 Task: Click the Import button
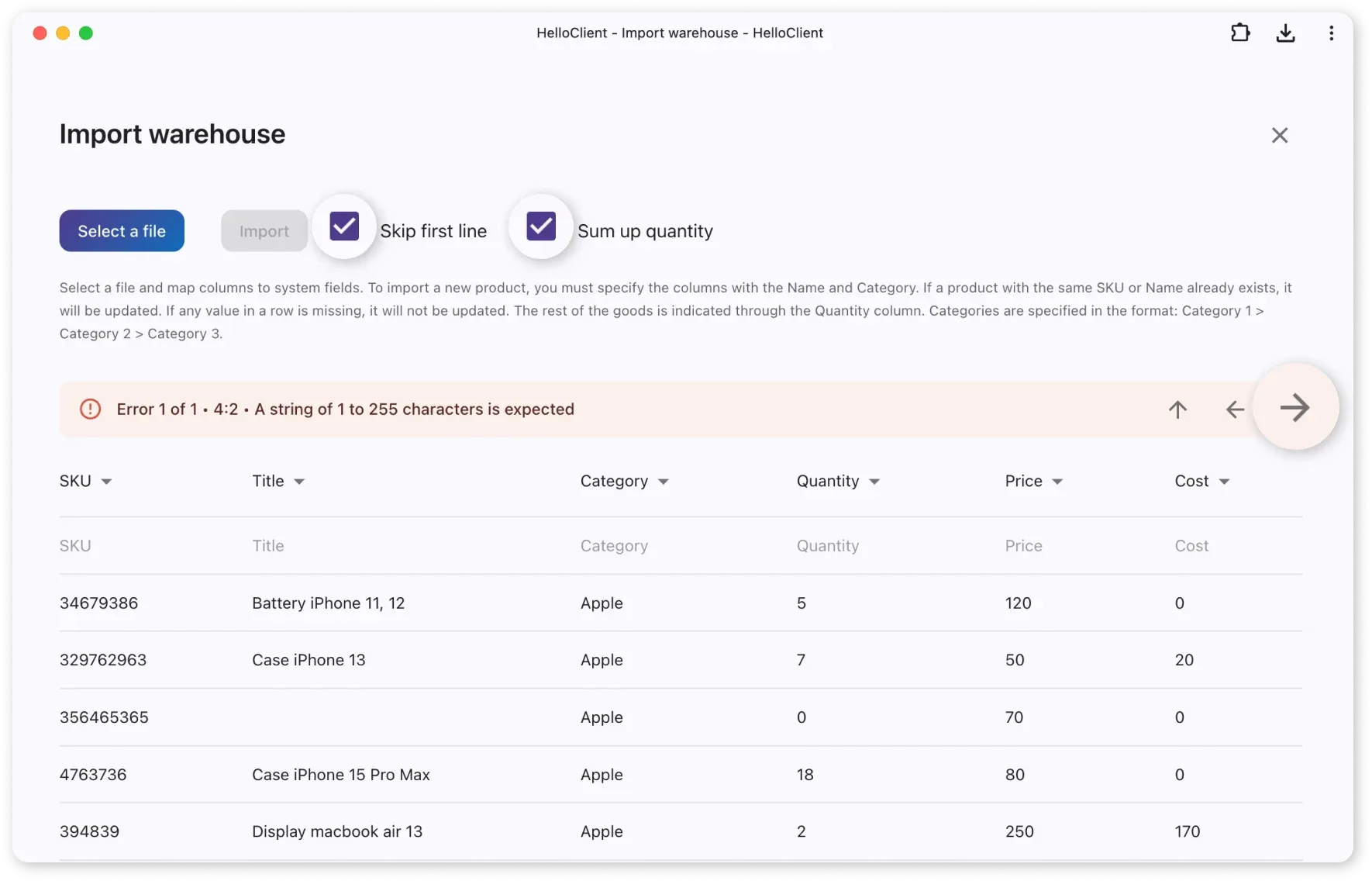tap(264, 230)
